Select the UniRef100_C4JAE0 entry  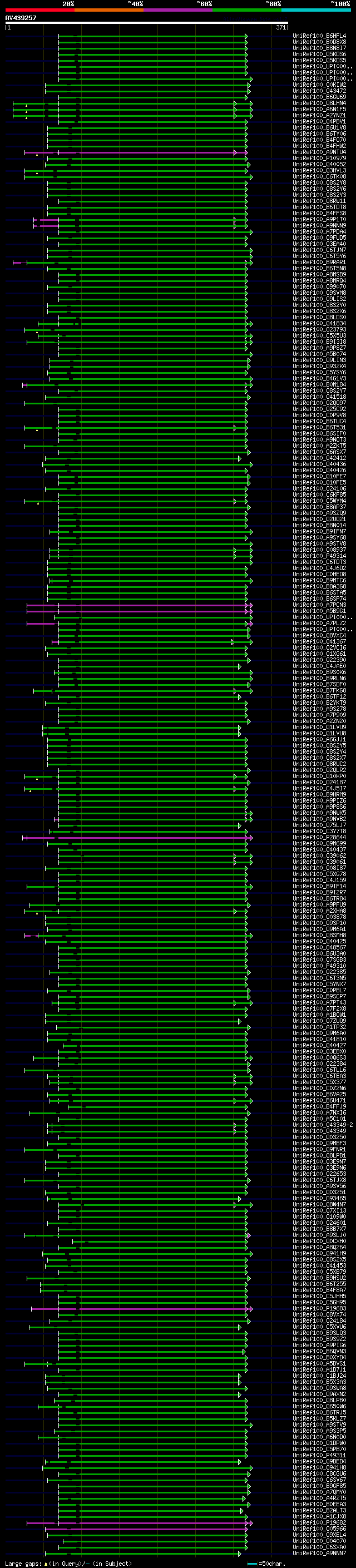tap(319, 666)
